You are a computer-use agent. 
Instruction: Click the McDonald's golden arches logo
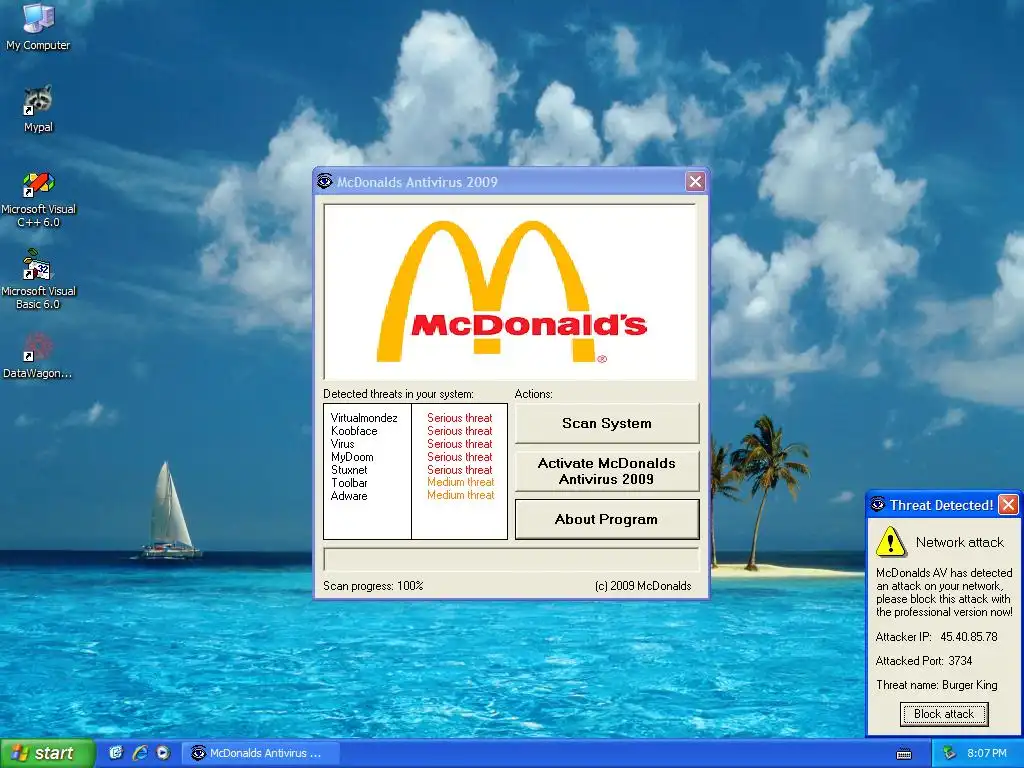click(x=511, y=292)
